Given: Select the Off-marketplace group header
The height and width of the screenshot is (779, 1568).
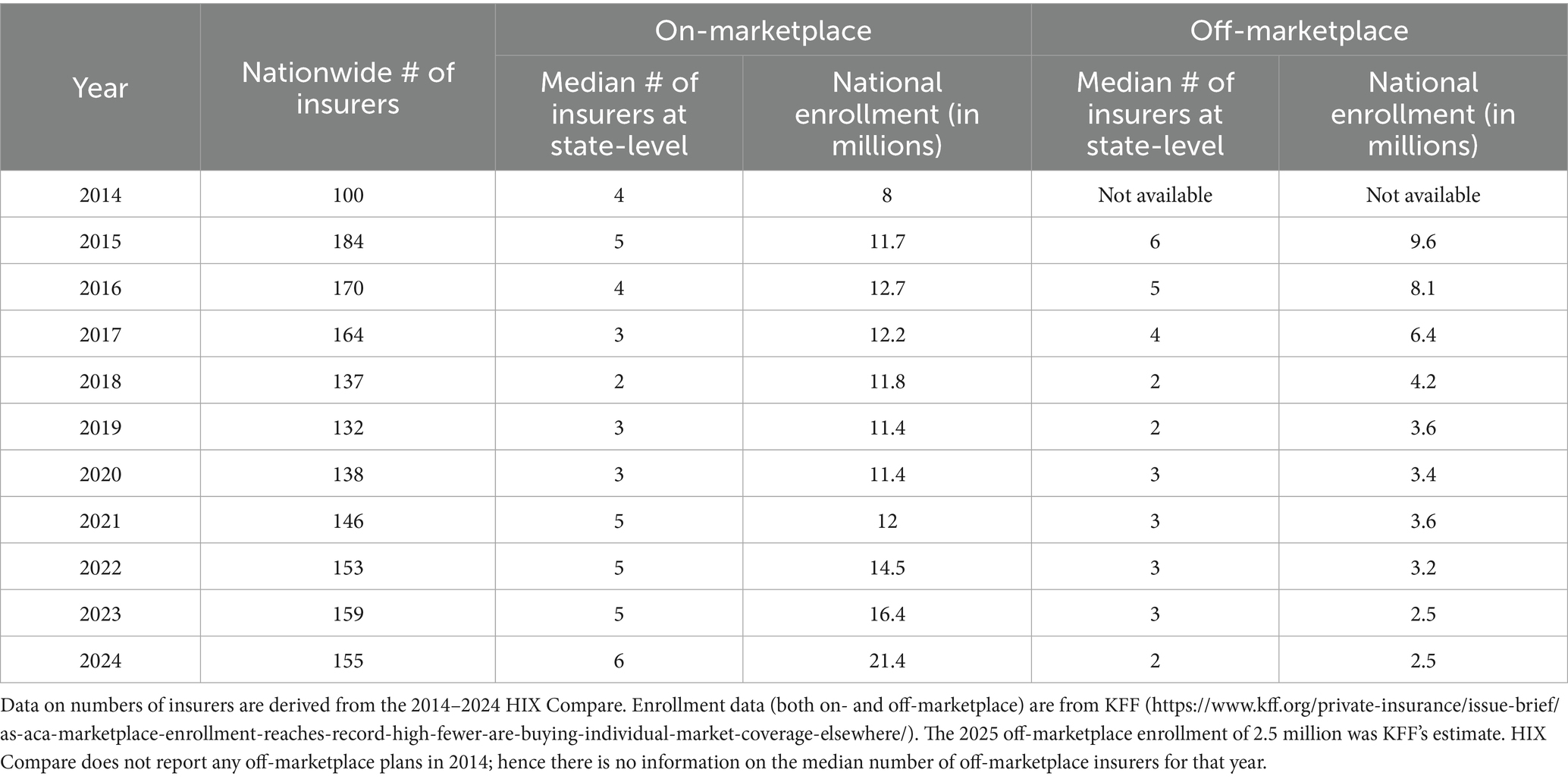Looking at the screenshot, I should (1299, 30).
